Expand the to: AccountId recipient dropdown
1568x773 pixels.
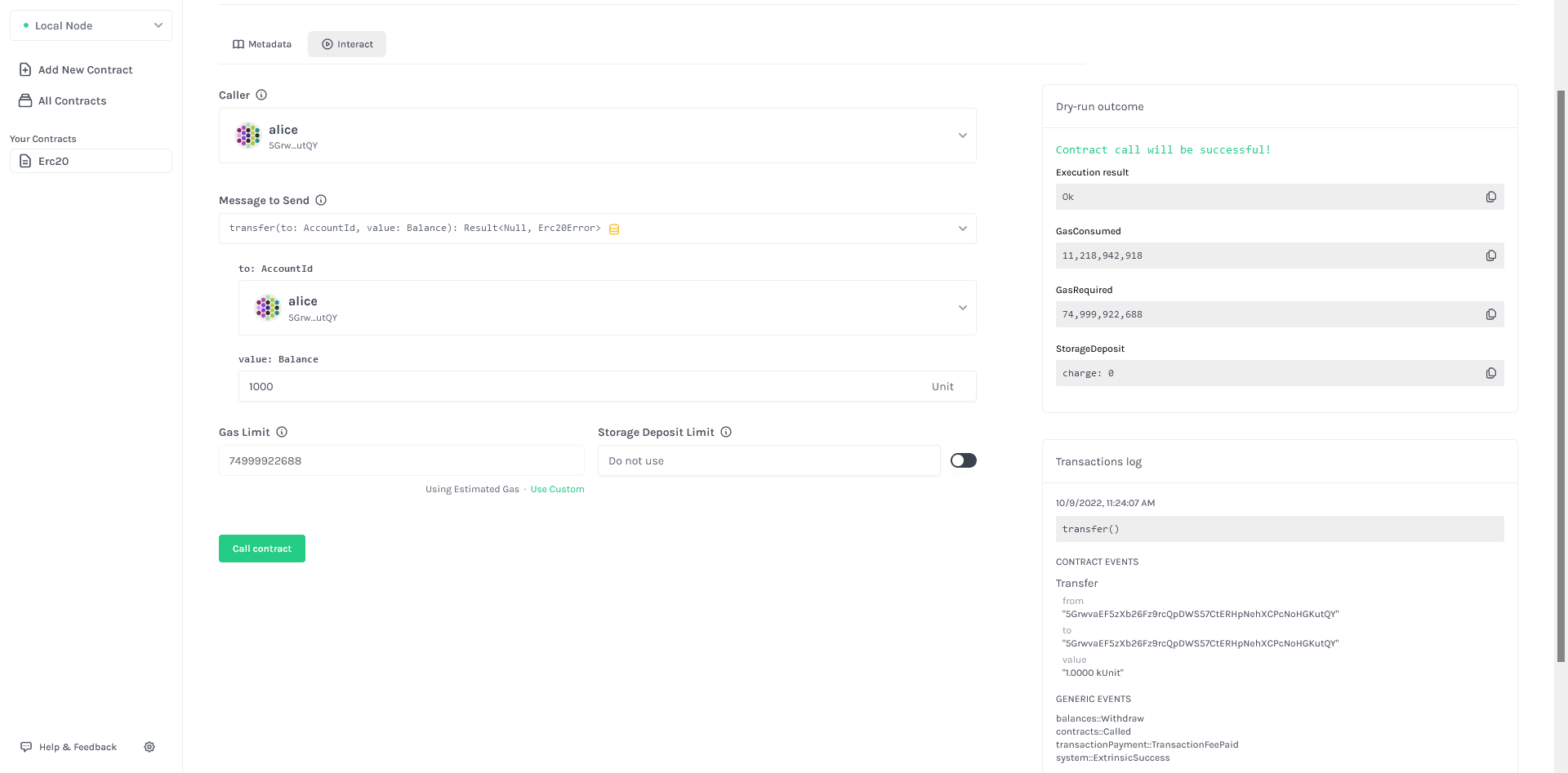963,308
